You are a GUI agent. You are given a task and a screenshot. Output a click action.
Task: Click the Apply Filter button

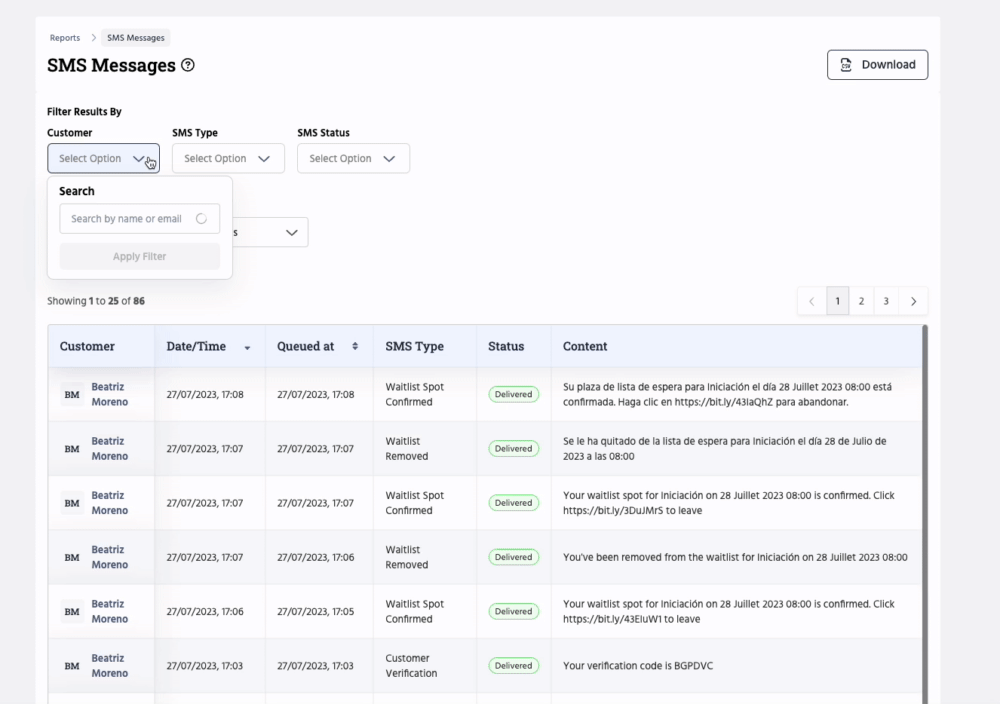tap(140, 257)
